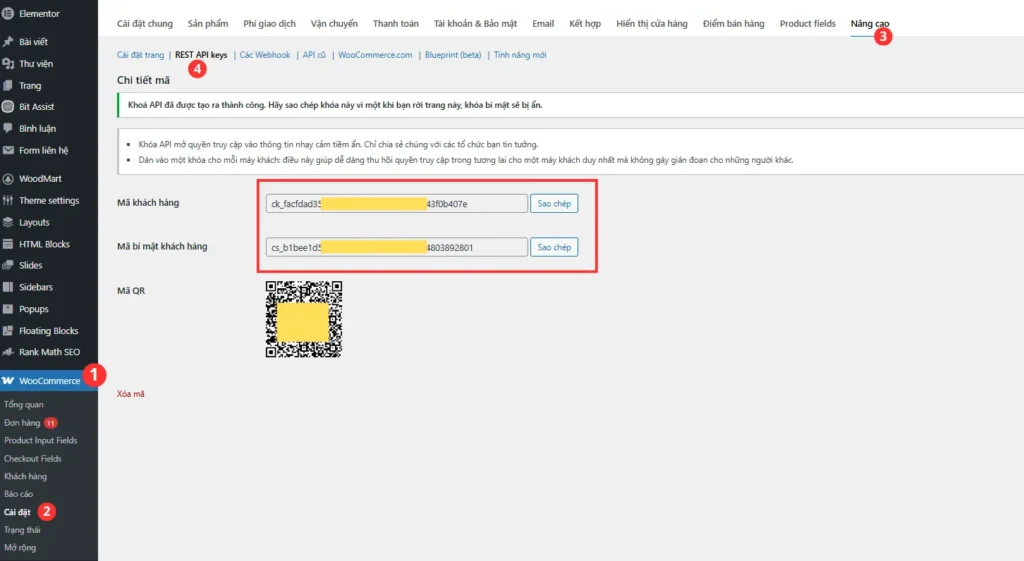
Task: Click the Form liên hệ envelope icon
Action: 8,150
